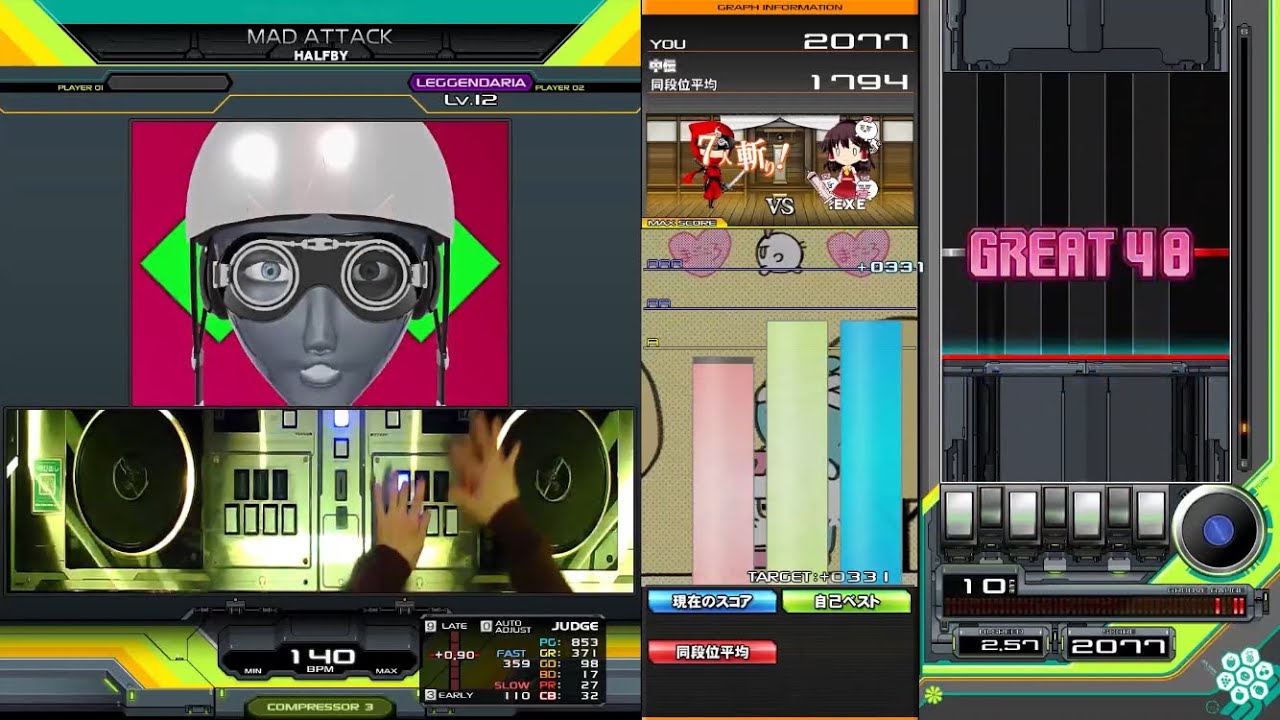Screen dimensions: 1280x720
Task: Click the VS text between characters
Action: (x=779, y=206)
